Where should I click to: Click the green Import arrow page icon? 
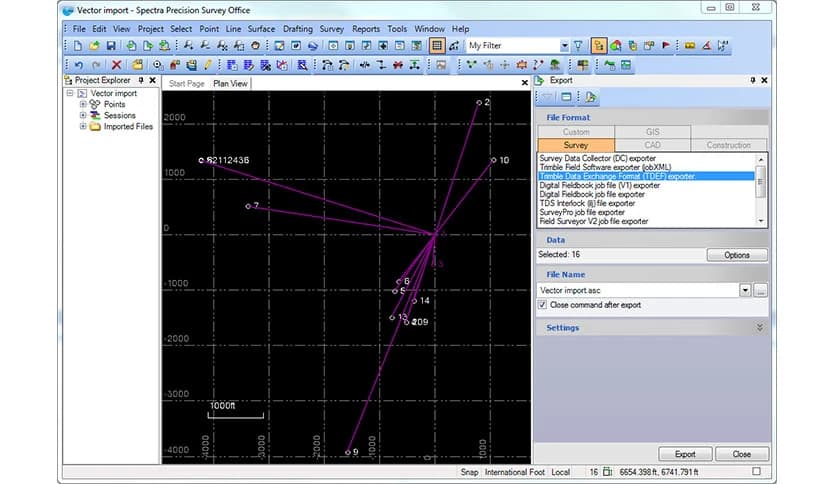click(131, 46)
